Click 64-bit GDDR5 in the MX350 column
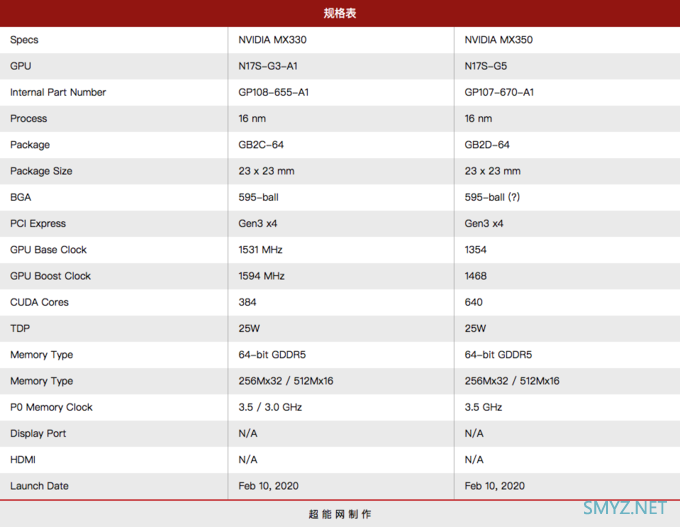 tap(498, 355)
